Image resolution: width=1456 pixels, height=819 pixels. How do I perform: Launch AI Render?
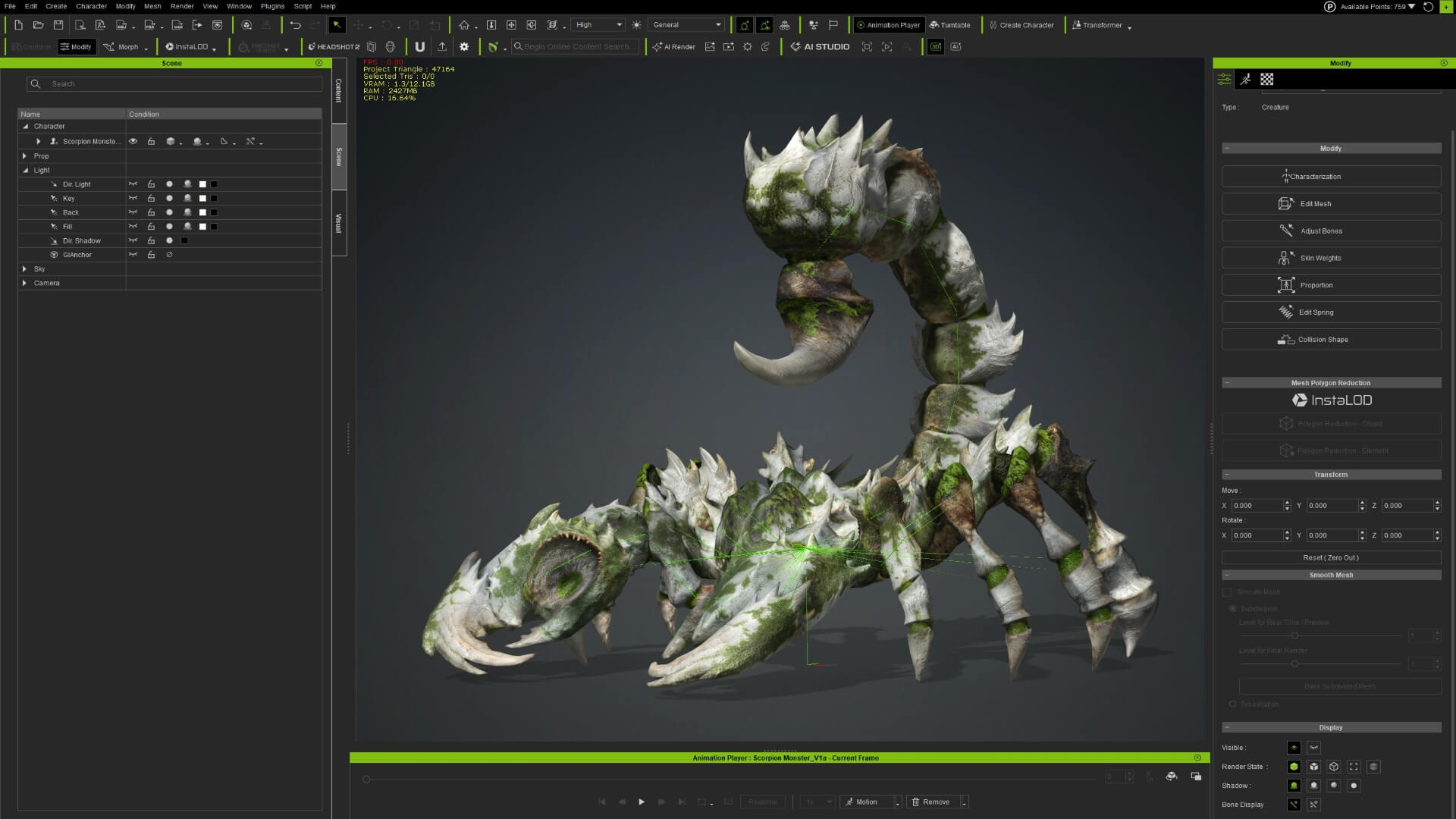click(673, 47)
